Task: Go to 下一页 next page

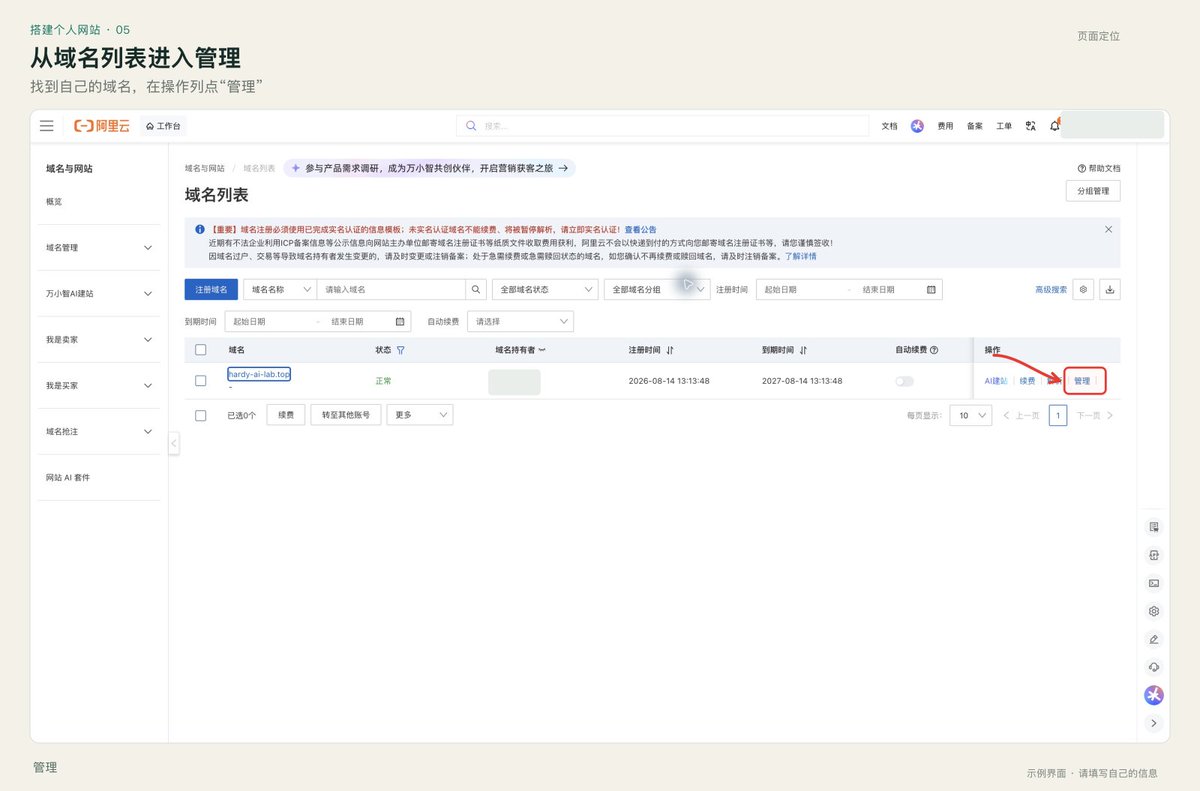Action: 1095,415
